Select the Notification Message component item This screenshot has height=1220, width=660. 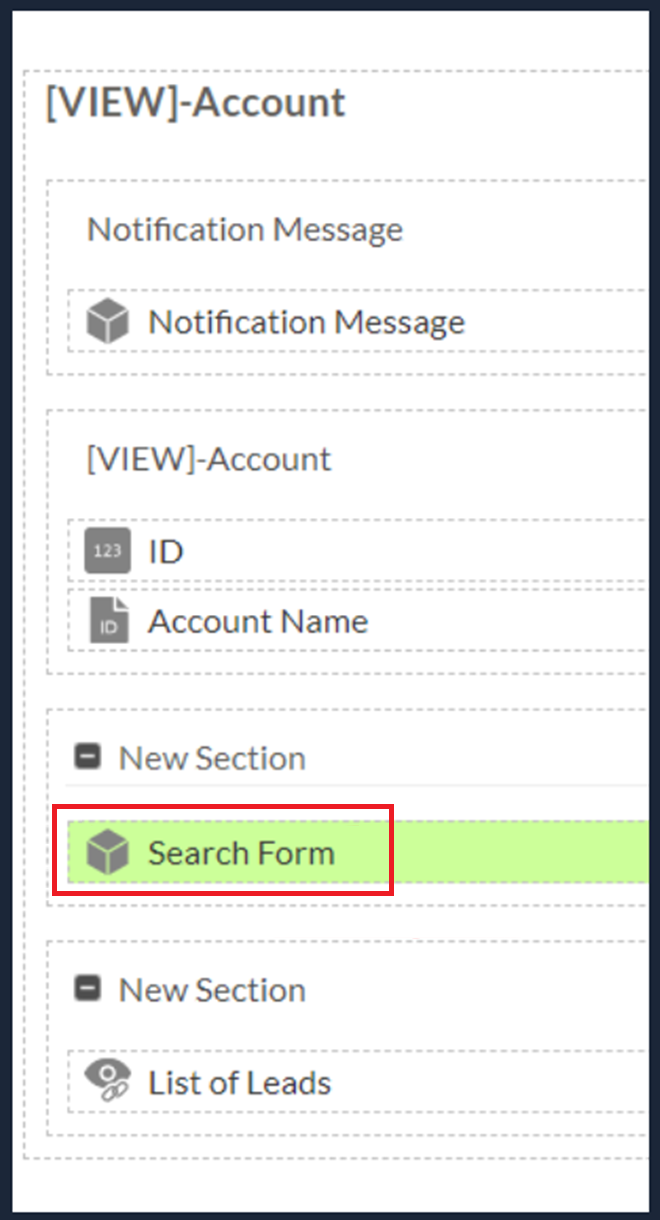(x=306, y=323)
